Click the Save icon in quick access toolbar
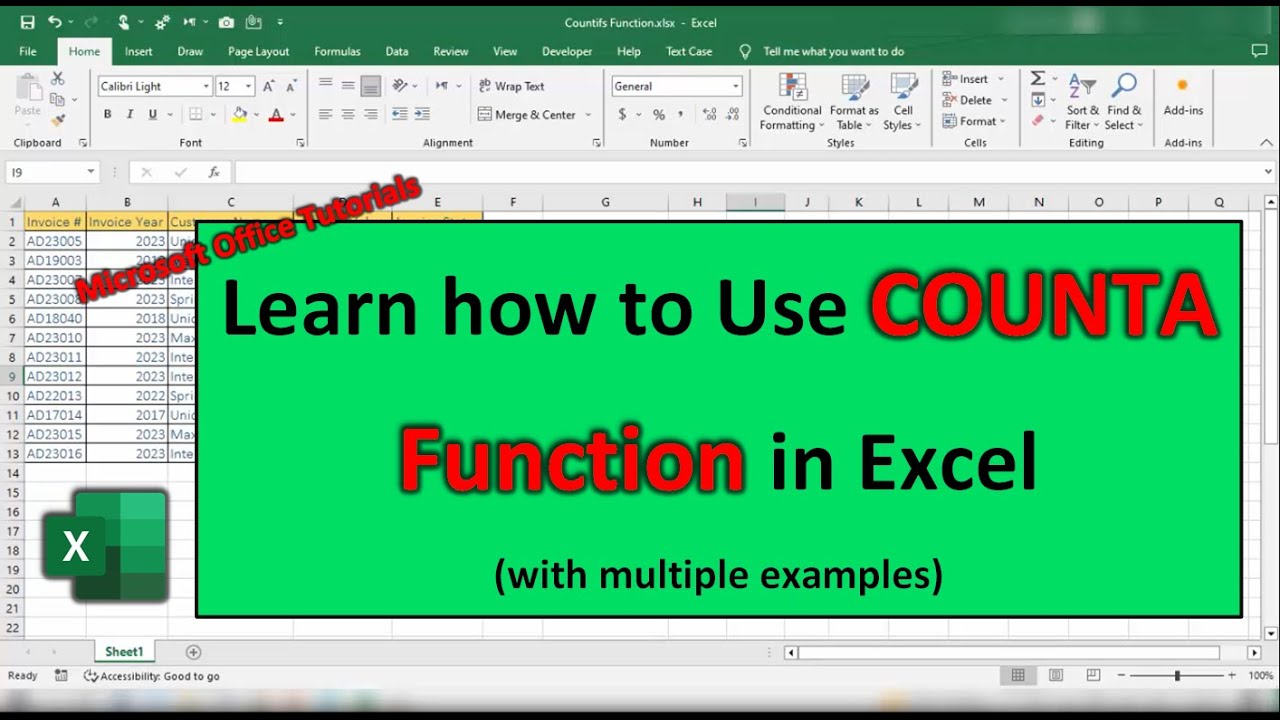This screenshot has height=720, width=1280. click(x=27, y=22)
